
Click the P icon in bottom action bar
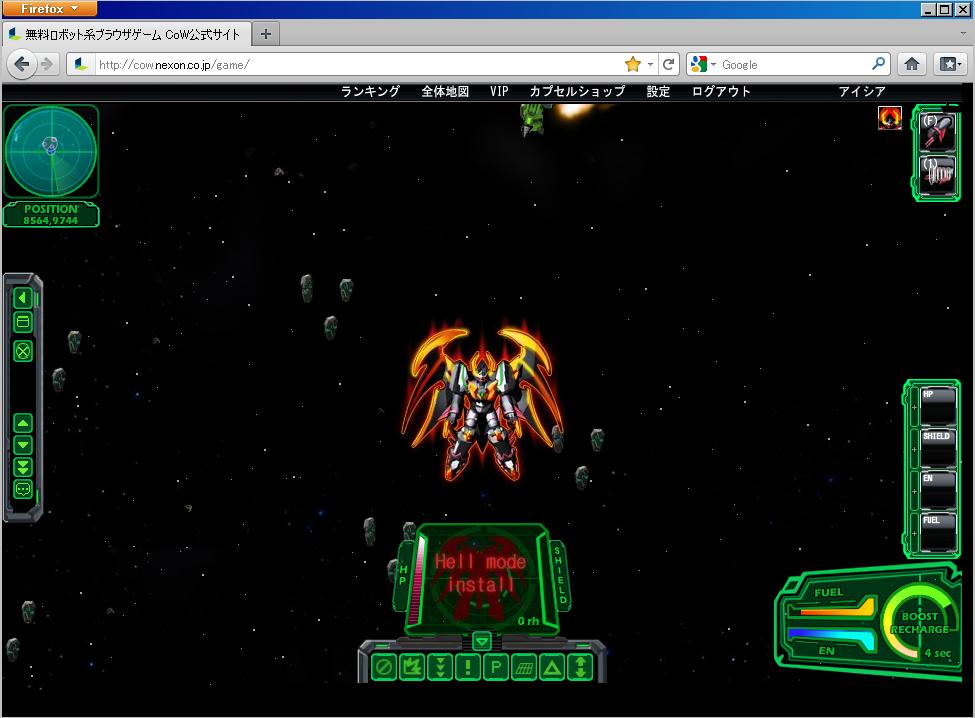click(x=496, y=668)
